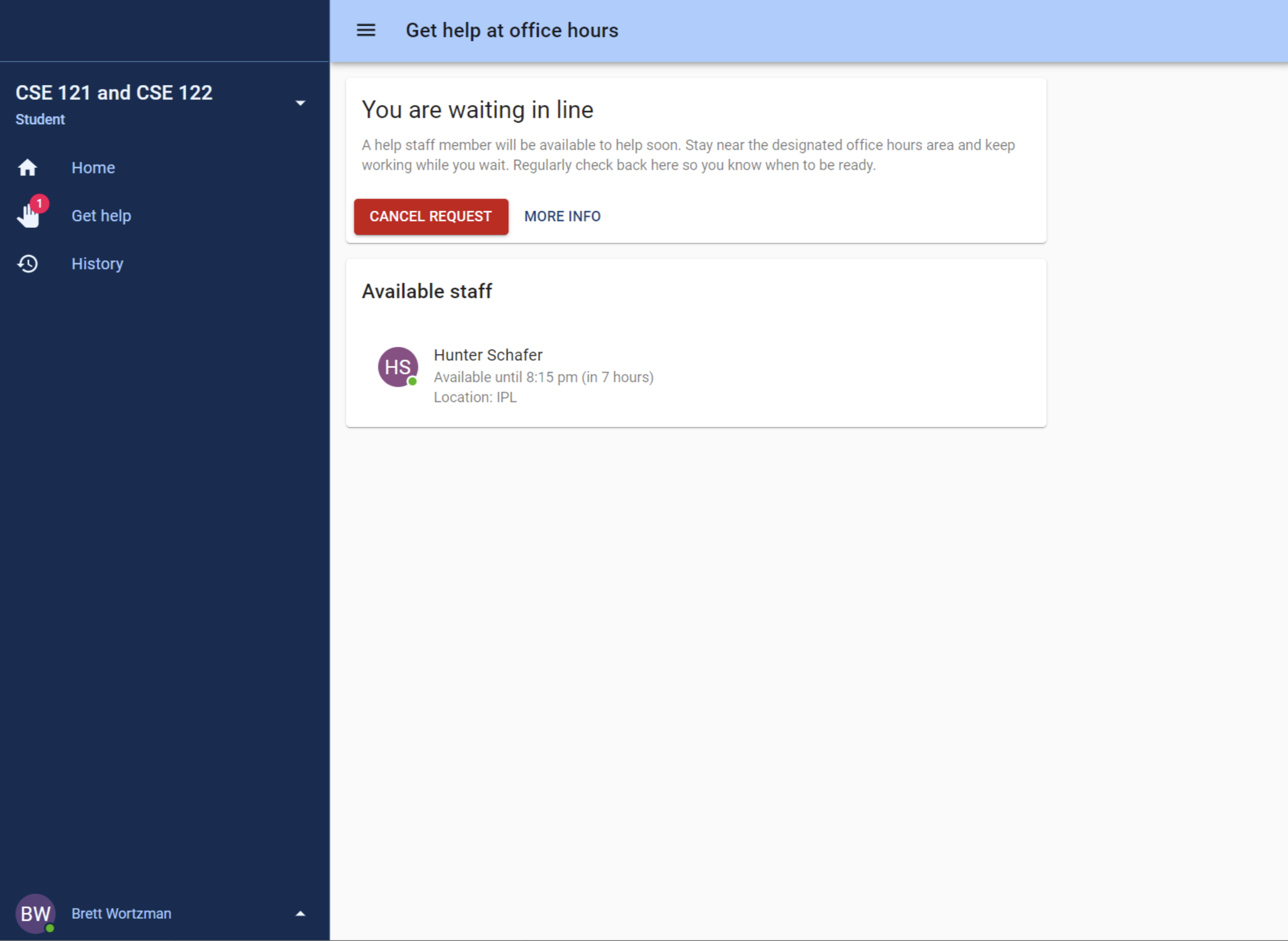
Task: Click the More Info button
Action: 562,216
